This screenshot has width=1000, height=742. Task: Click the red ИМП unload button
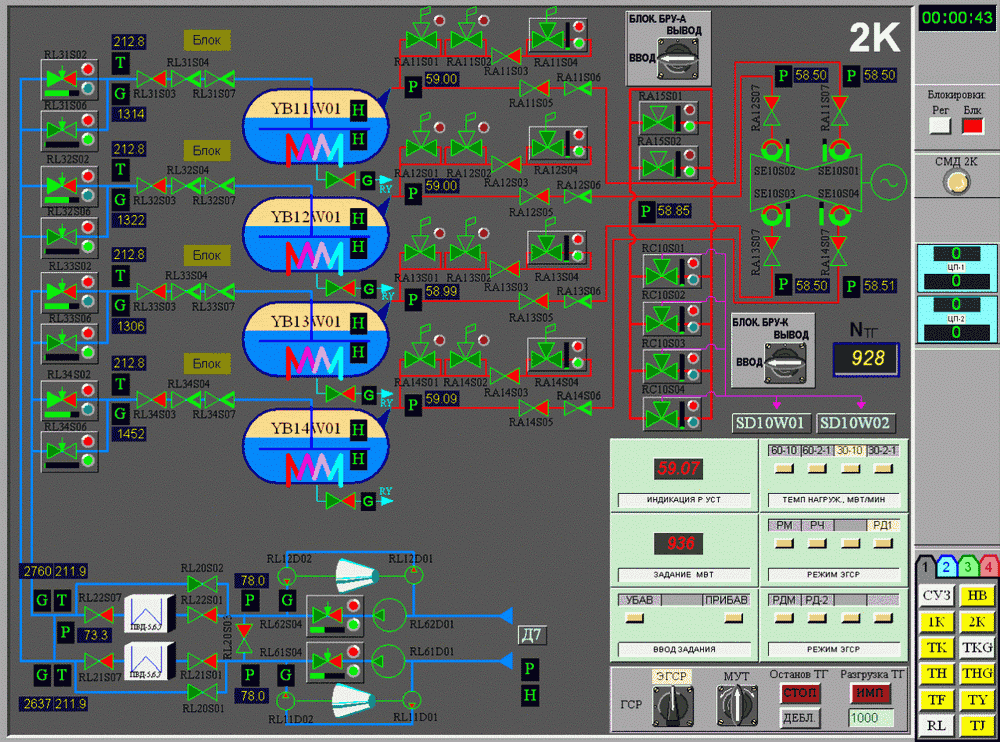869,693
